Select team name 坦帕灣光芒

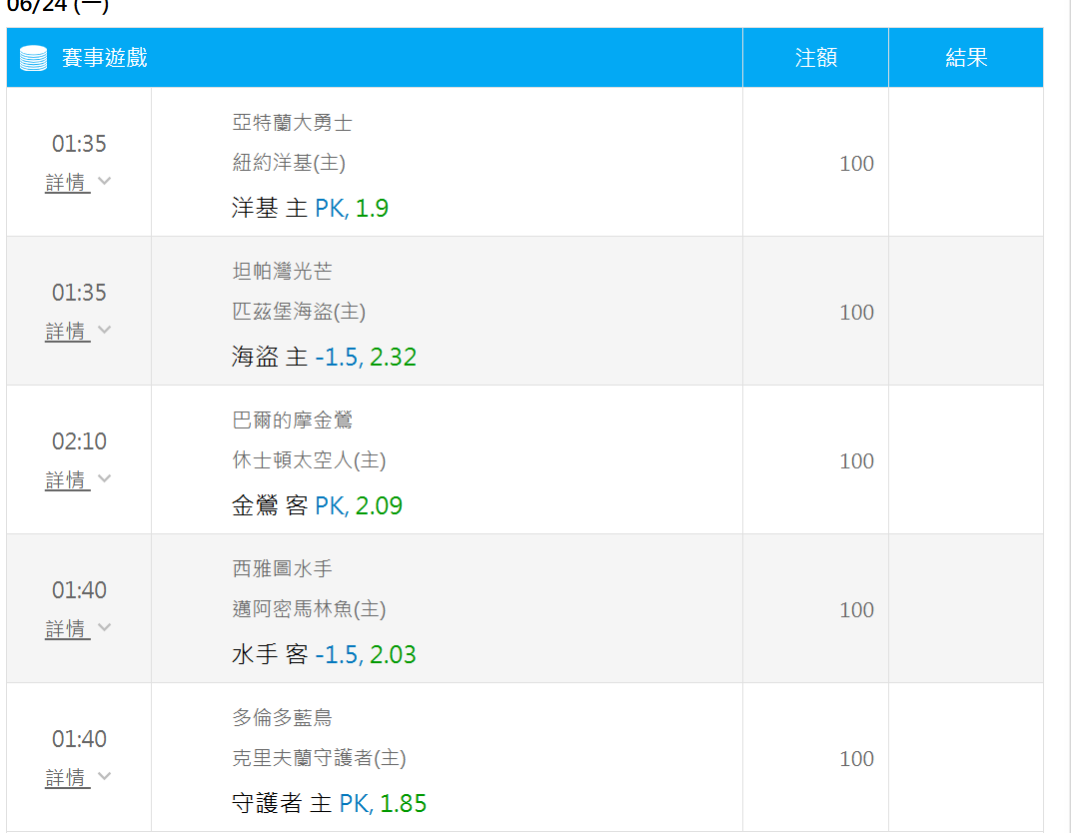tap(282, 271)
